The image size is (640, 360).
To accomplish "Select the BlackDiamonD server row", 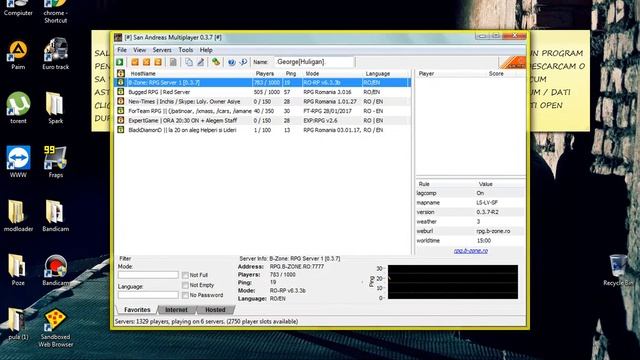I will pyautogui.click(x=263, y=130).
